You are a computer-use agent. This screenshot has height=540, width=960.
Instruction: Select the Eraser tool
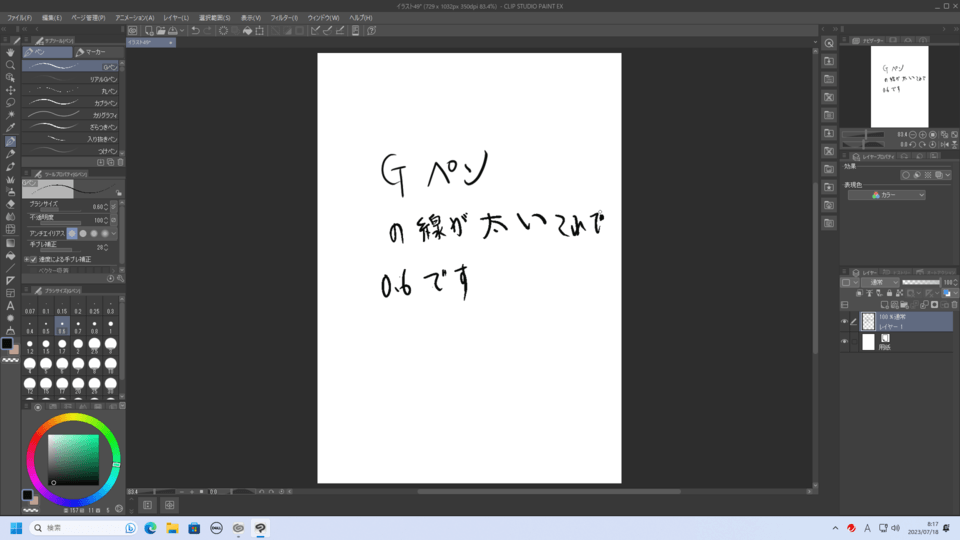tap(10, 204)
